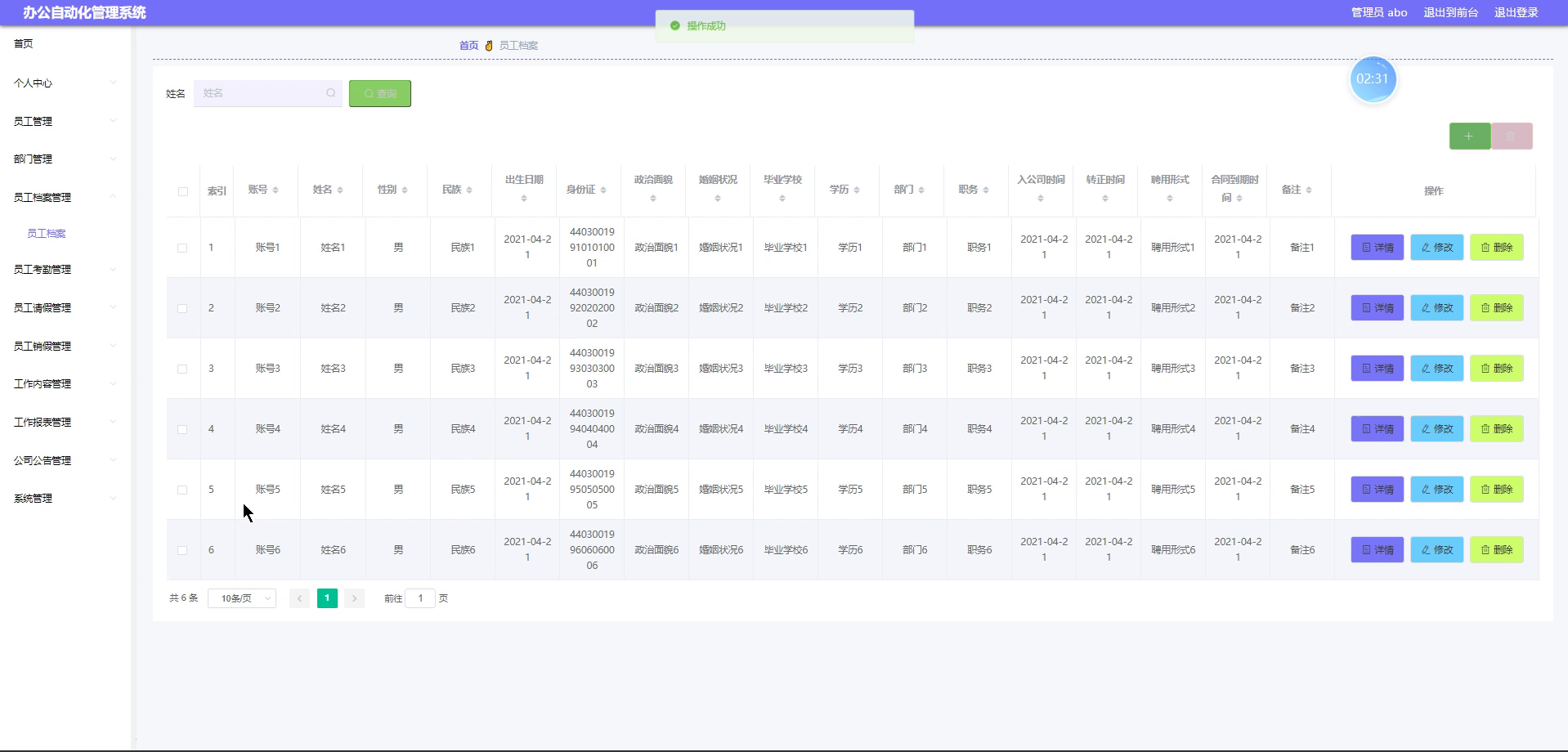Sort by 学历 column sort arrows
Viewport: 1568px width, 752px height.
tap(857, 190)
